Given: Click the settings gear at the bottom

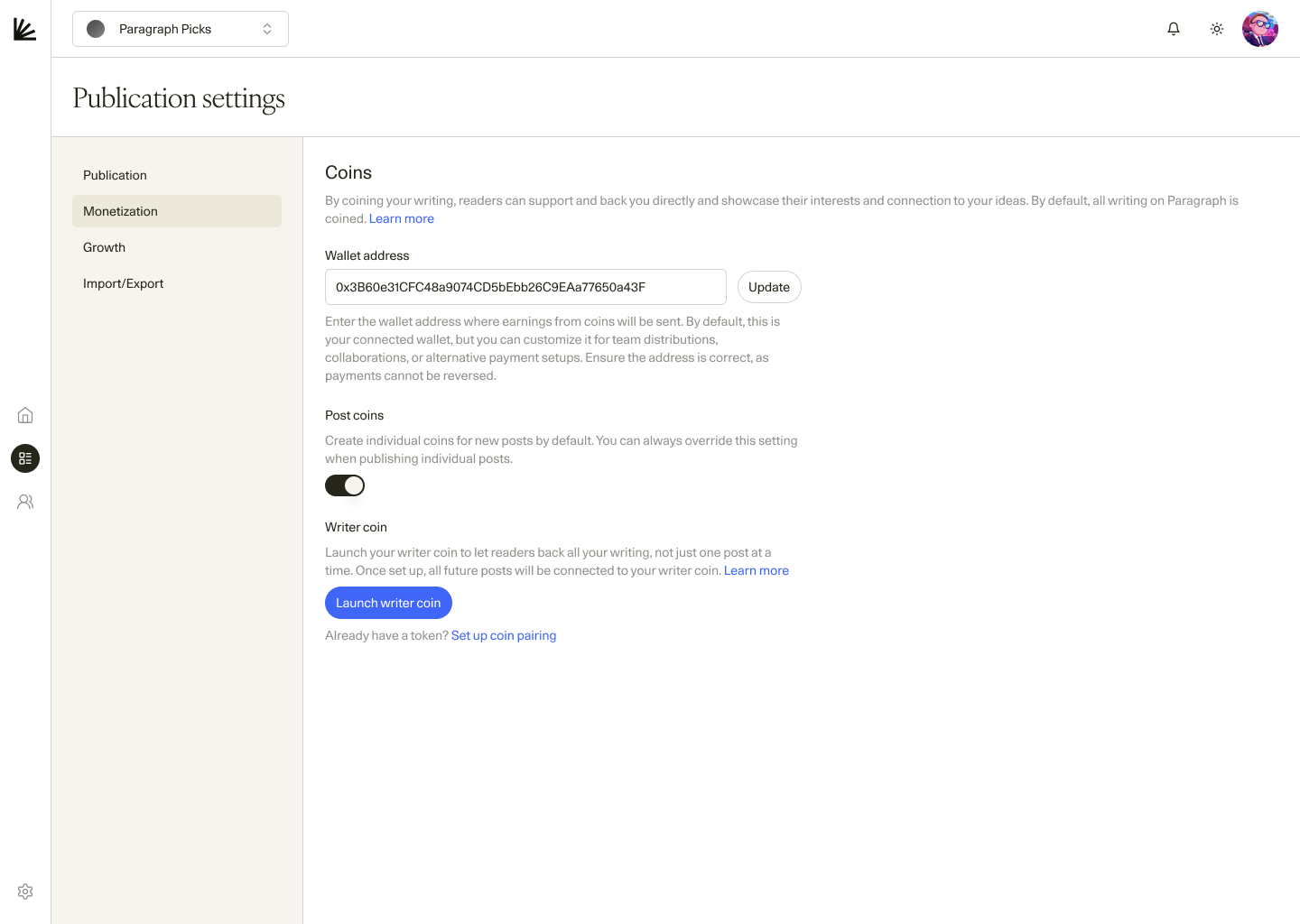Looking at the screenshot, I should click(x=24, y=891).
